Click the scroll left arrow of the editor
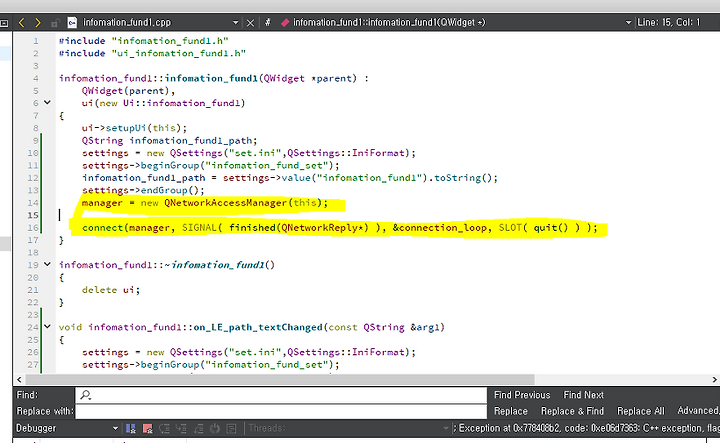The width and height of the screenshot is (720, 443). click(19, 379)
